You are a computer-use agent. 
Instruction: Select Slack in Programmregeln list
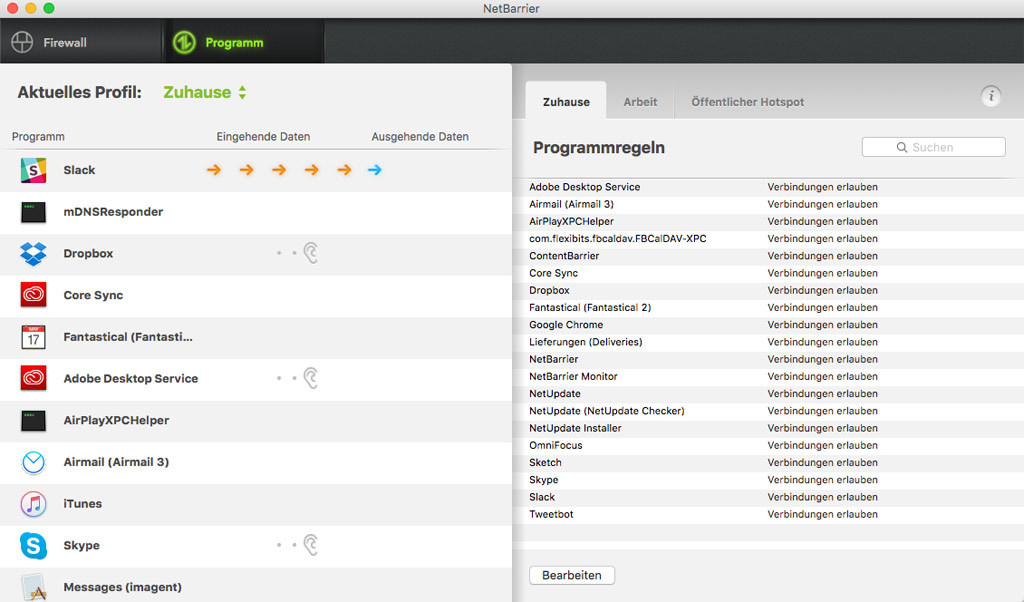click(x=768, y=497)
